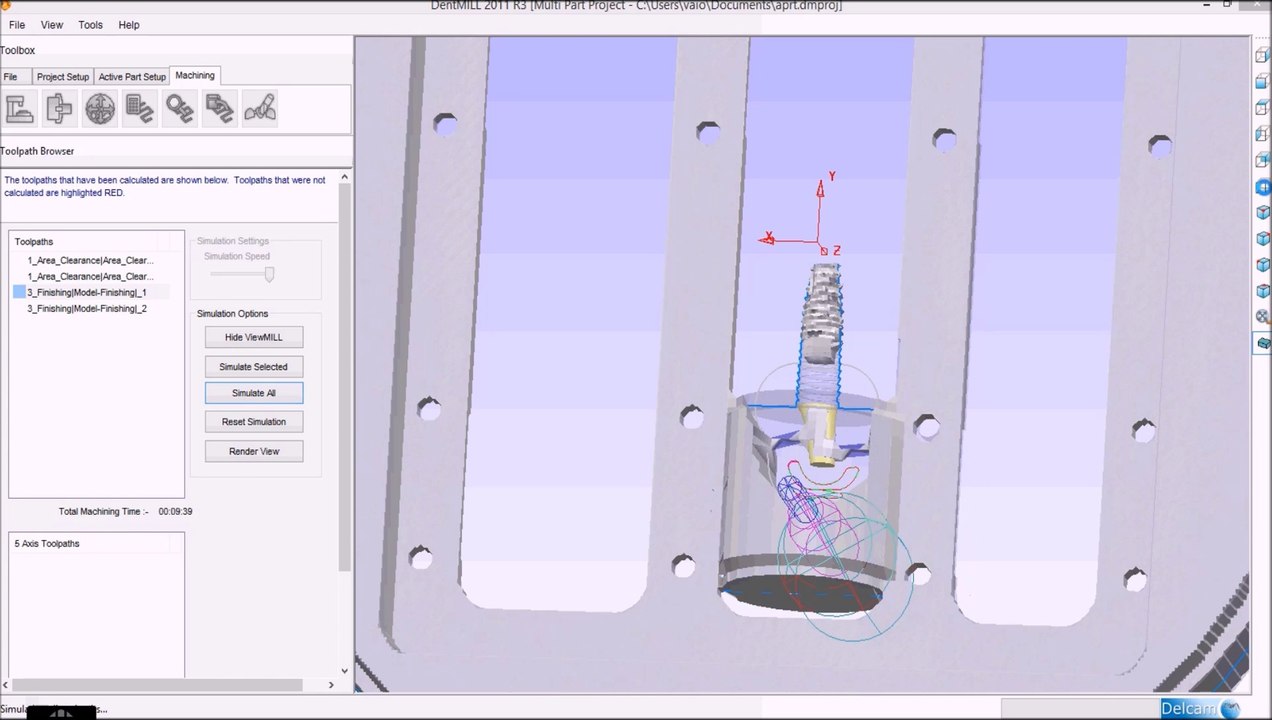The height and width of the screenshot is (720, 1272).
Task: Click the highlighted block icon at view toolbar bottom
Action: pos(1263,343)
